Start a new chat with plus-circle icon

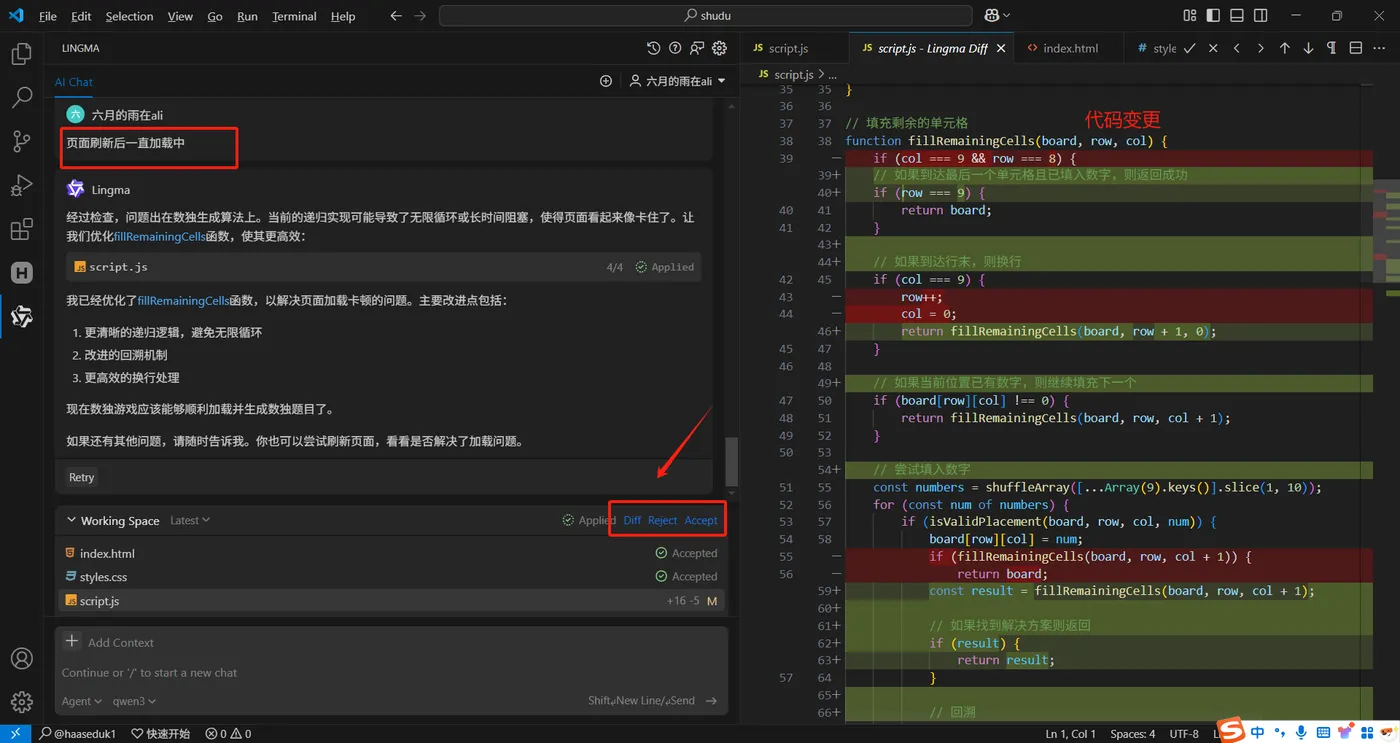point(605,81)
